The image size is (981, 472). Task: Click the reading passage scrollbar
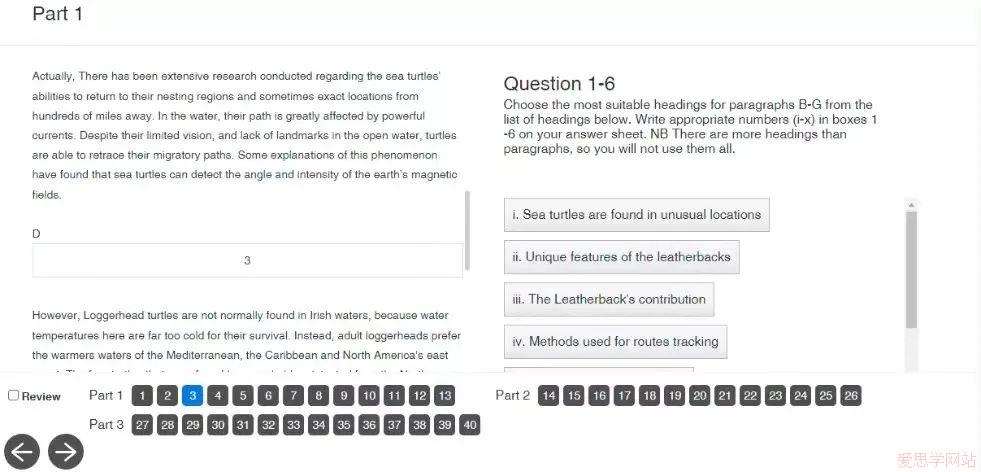pos(467,230)
